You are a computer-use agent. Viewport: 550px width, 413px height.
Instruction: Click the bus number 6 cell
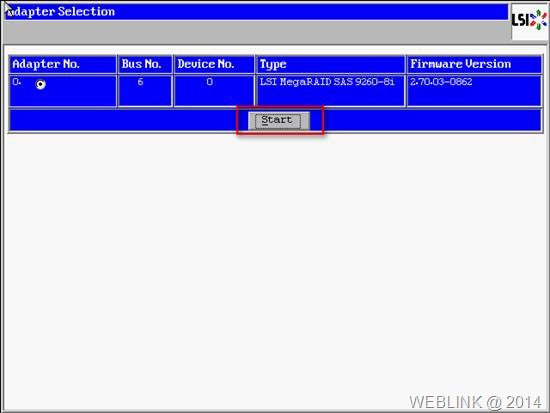tap(145, 91)
